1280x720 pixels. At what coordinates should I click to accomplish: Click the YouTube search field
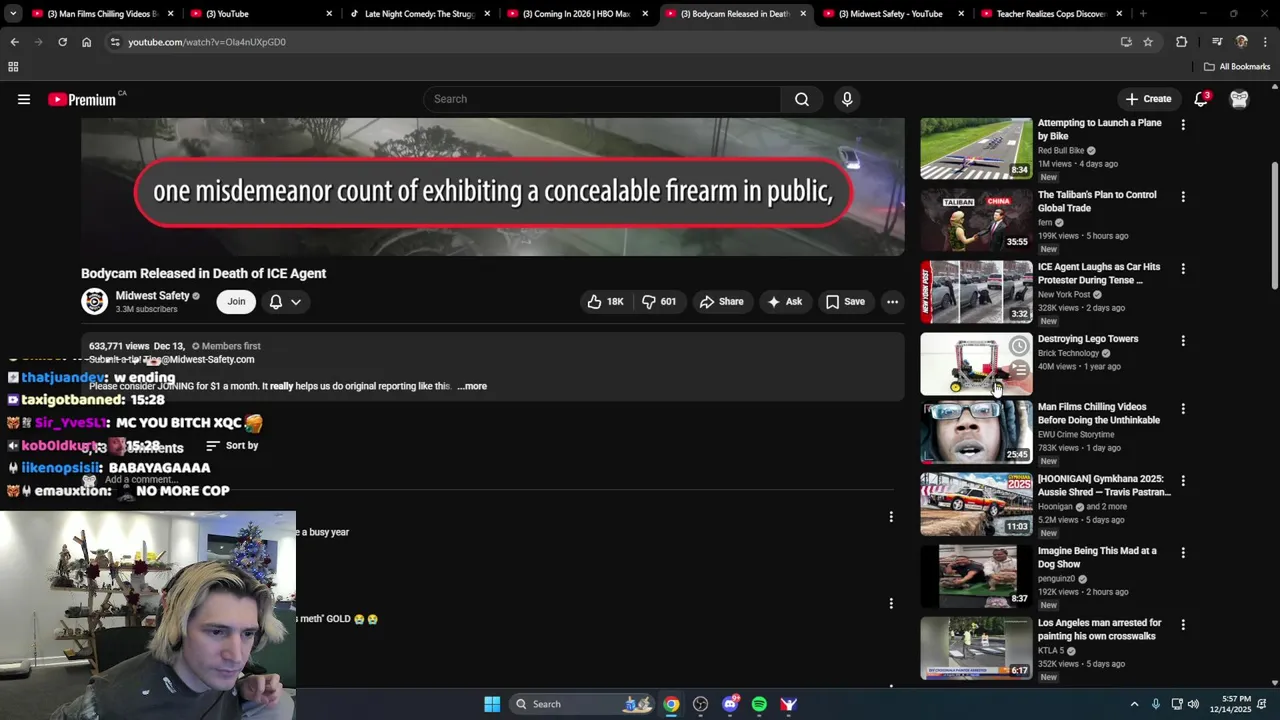click(602, 99)
